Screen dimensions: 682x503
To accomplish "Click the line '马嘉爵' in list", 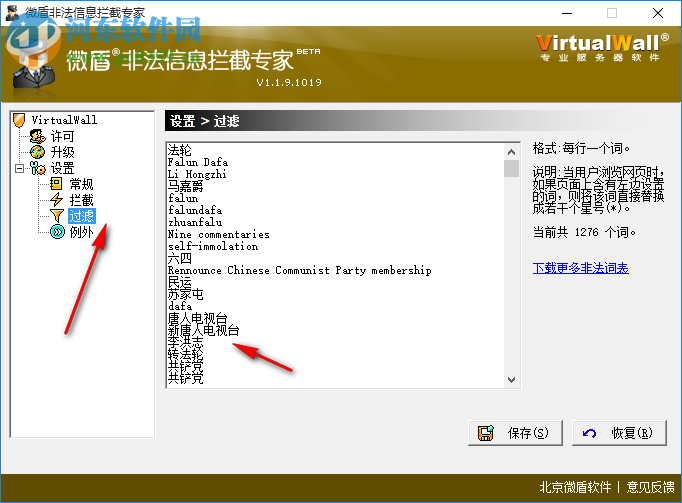I will coord(186,186).
